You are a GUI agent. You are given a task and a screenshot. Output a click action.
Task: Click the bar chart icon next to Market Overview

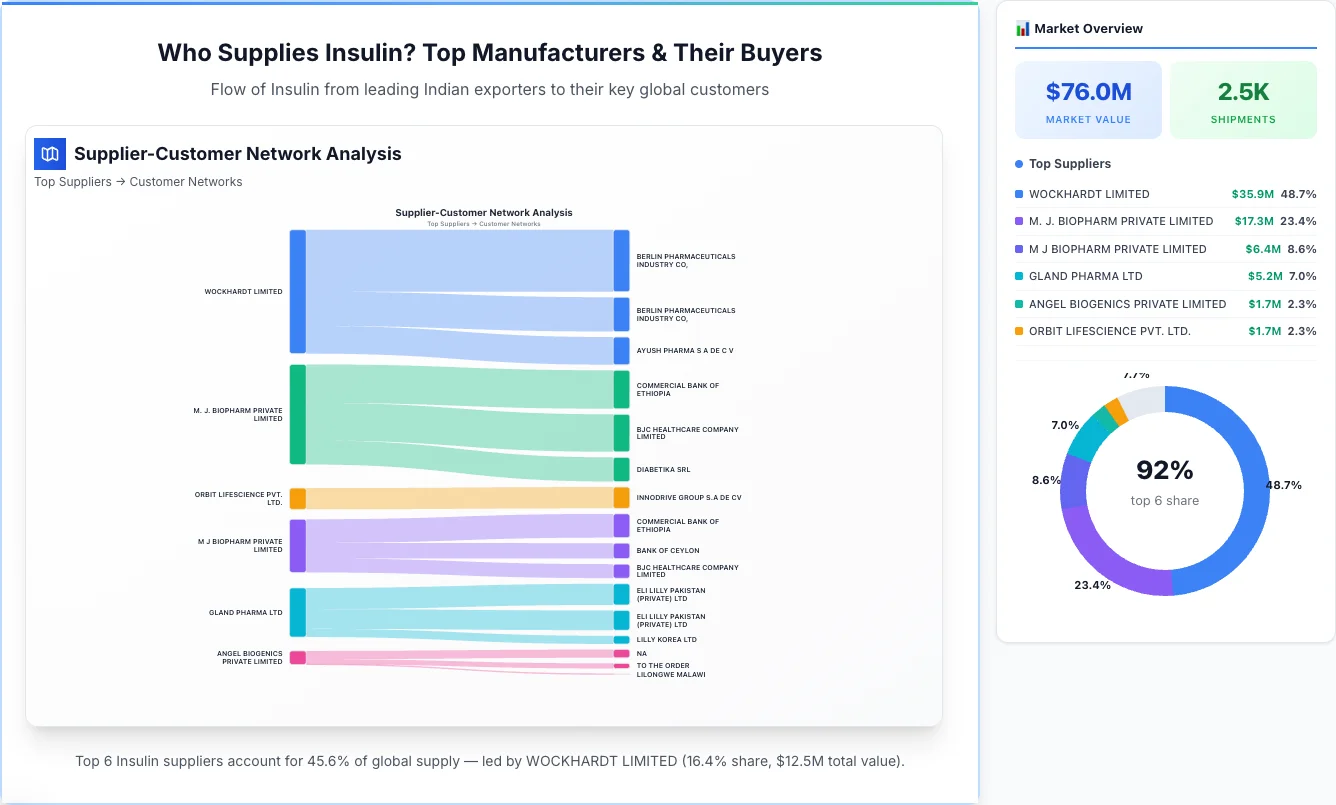tap(1022, 28)
